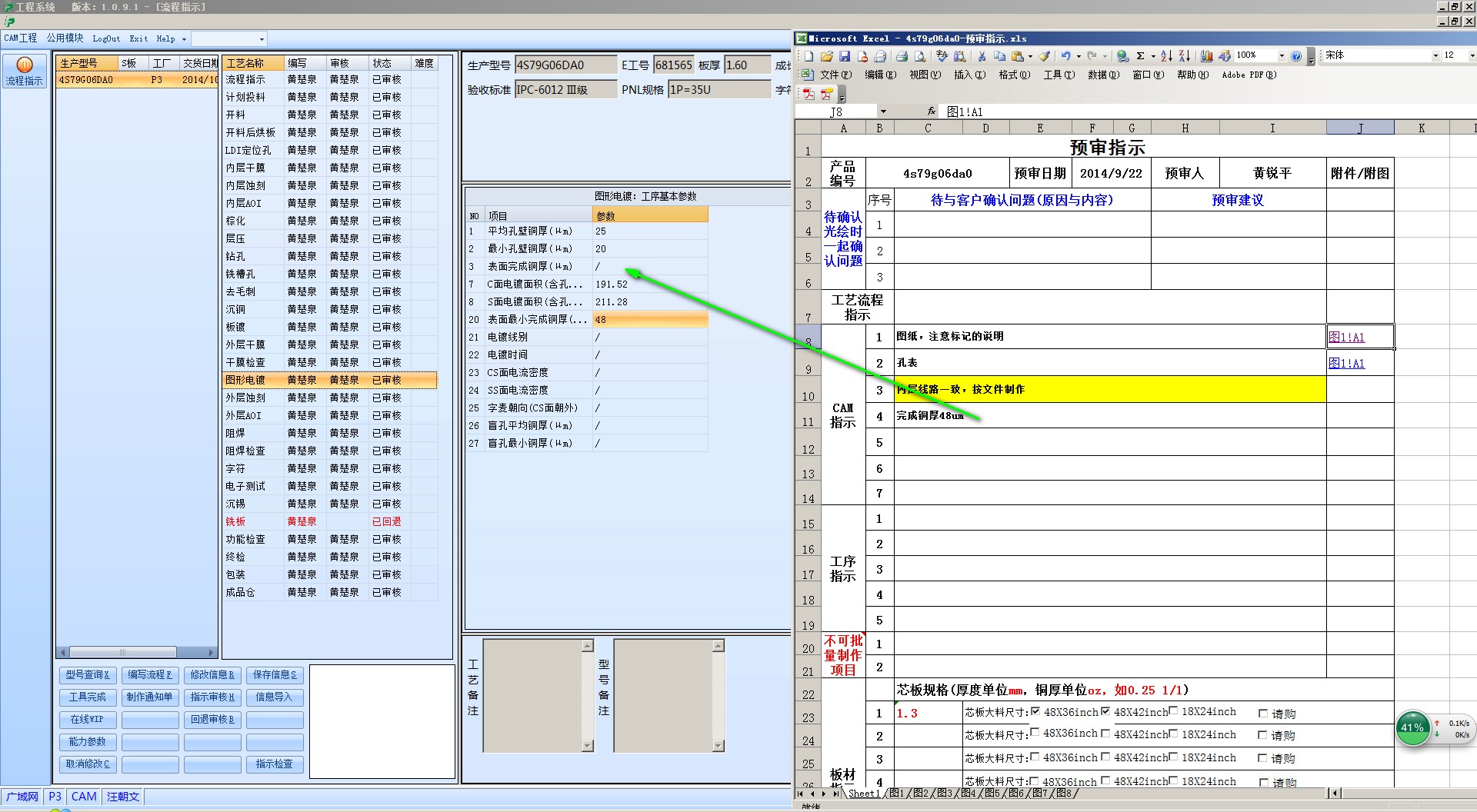Click the 保存信息 button
Viewport: 1477px width, 812px height.
pyautogui.click(x=275, y=674)
